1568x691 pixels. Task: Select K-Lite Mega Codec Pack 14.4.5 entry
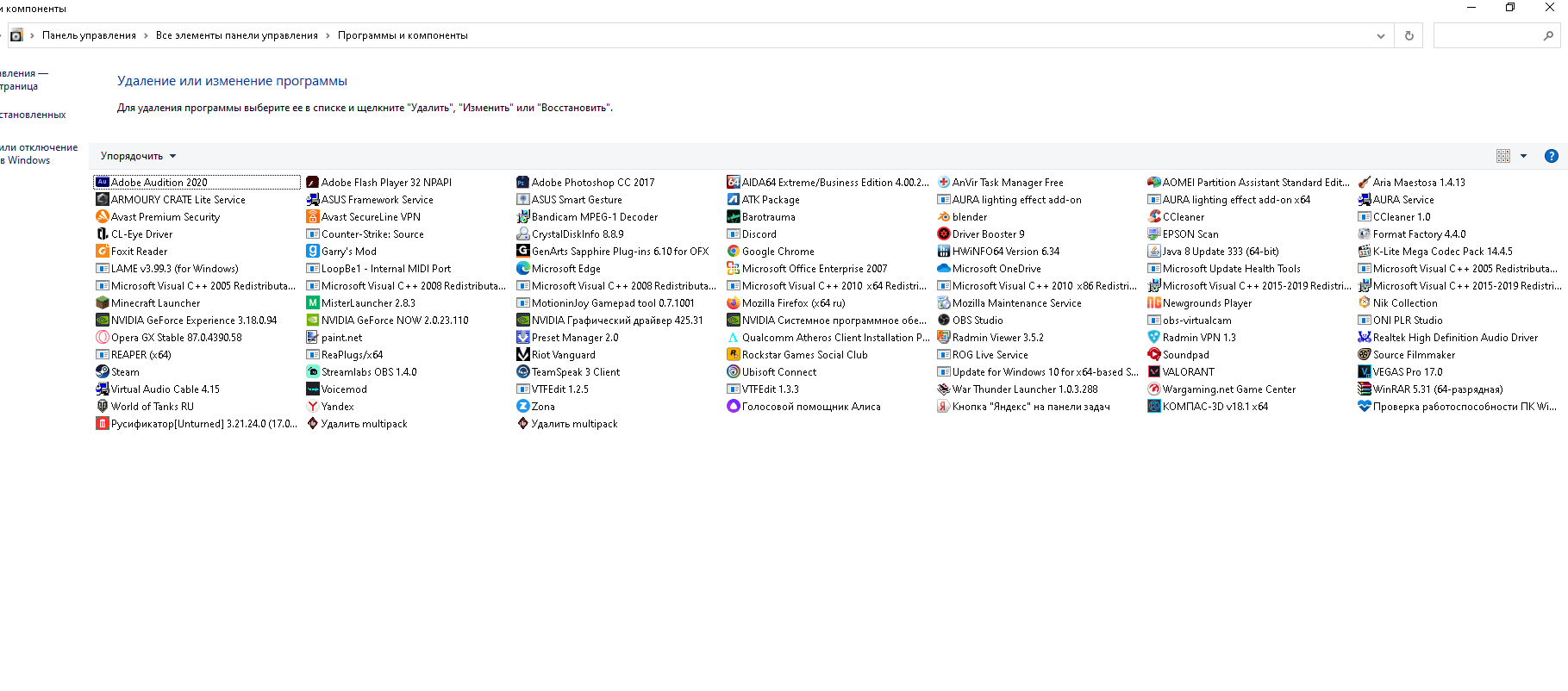(x=1434, y=251)
